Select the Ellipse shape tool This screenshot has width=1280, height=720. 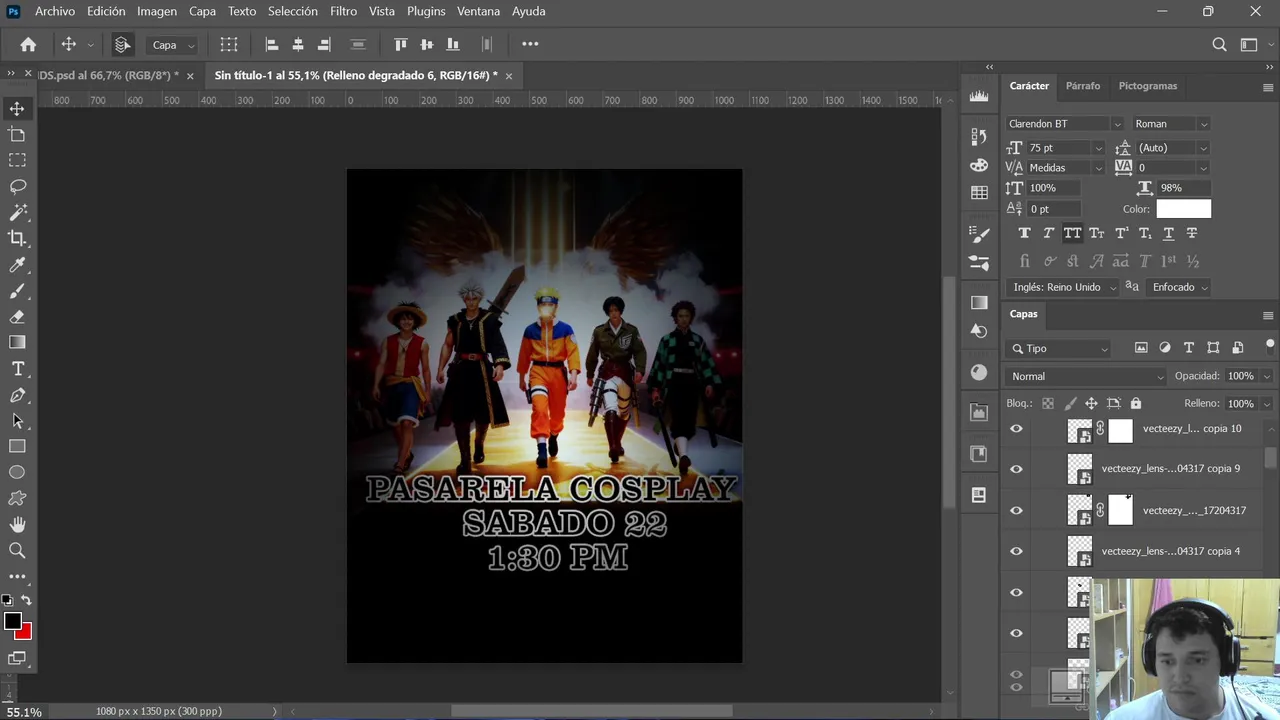(17, 472)
